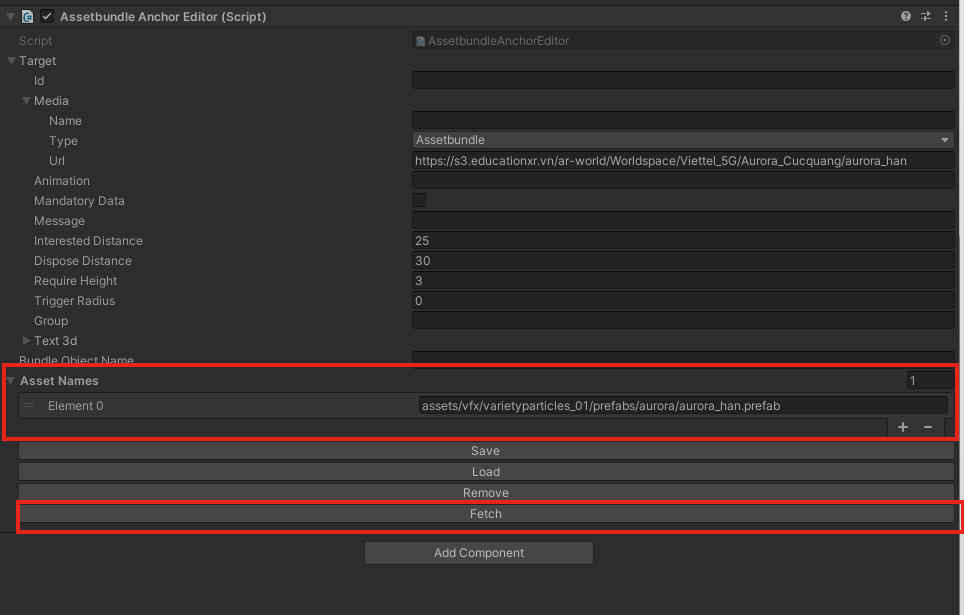Click the preset selector icon in header

click(926, 17)
